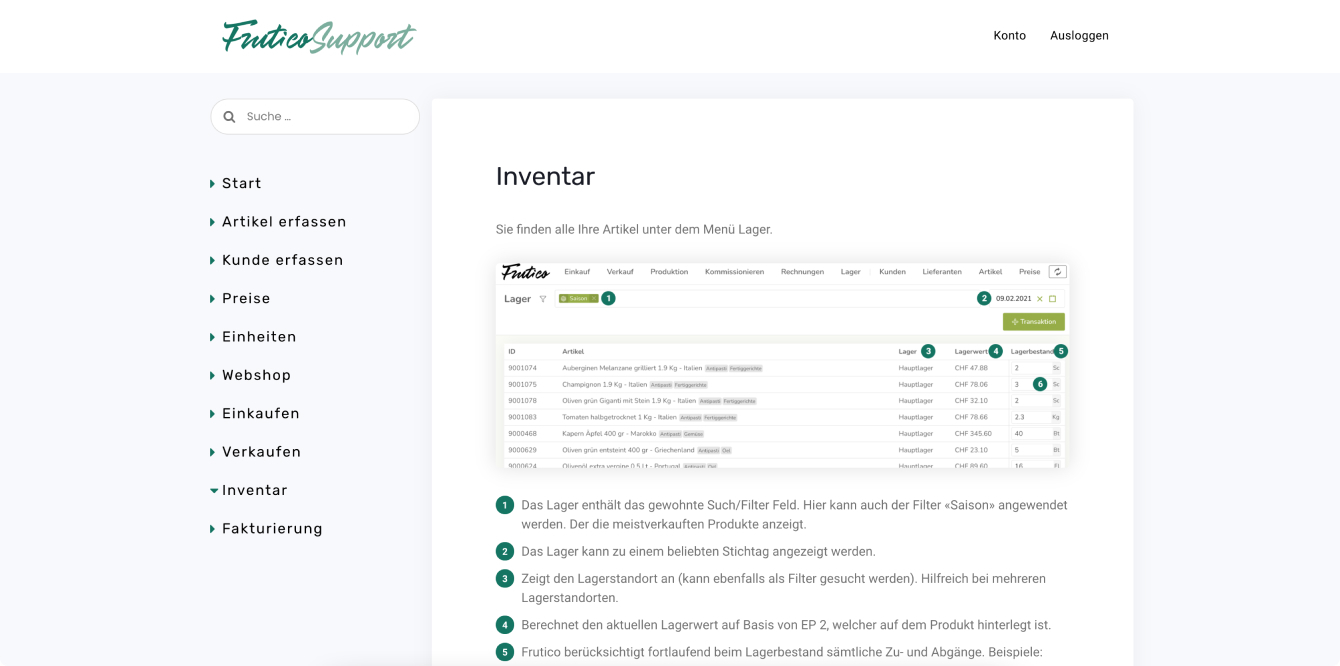Focus the Suche search field
This screenshot has height=666, width=1340.
315,116
